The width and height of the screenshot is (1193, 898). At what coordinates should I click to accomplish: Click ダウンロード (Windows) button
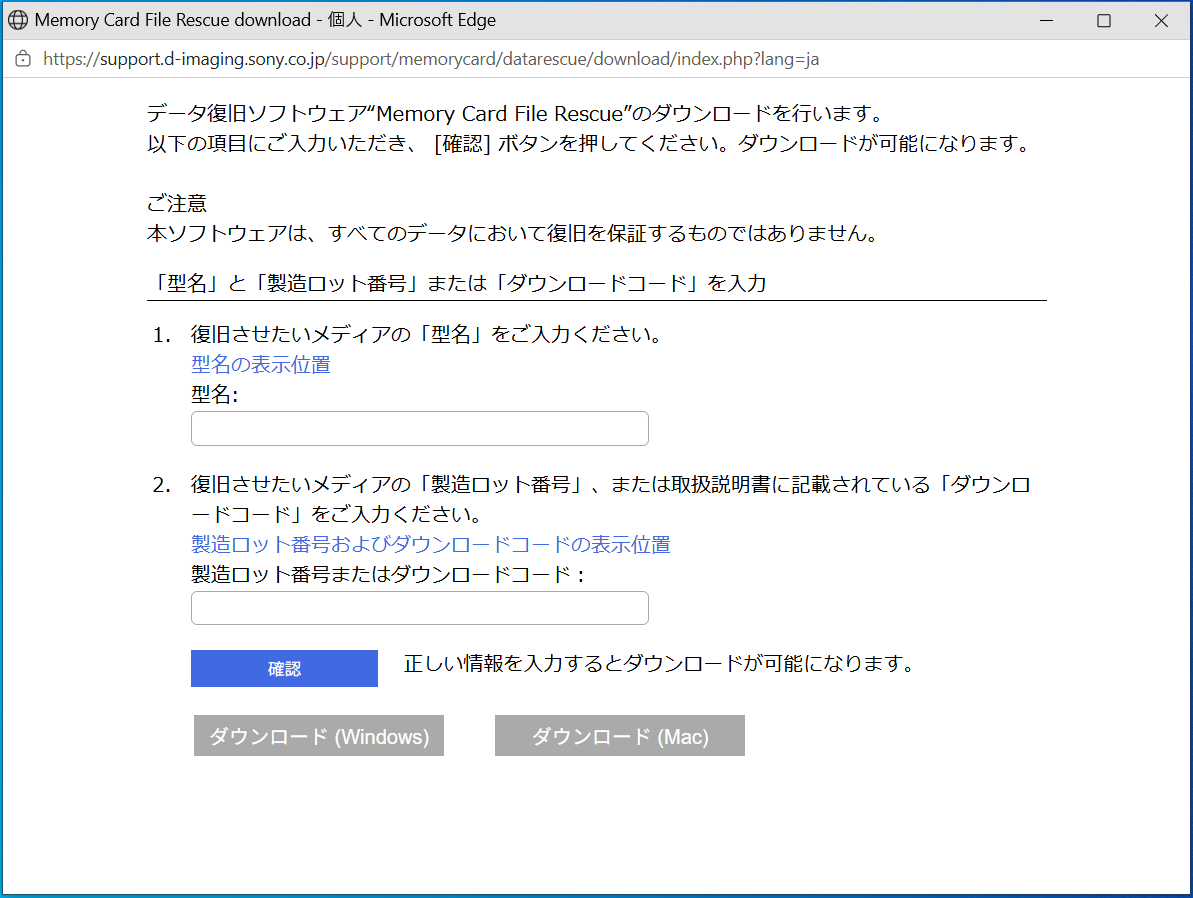pyautogui.click(x=319, y=736)
